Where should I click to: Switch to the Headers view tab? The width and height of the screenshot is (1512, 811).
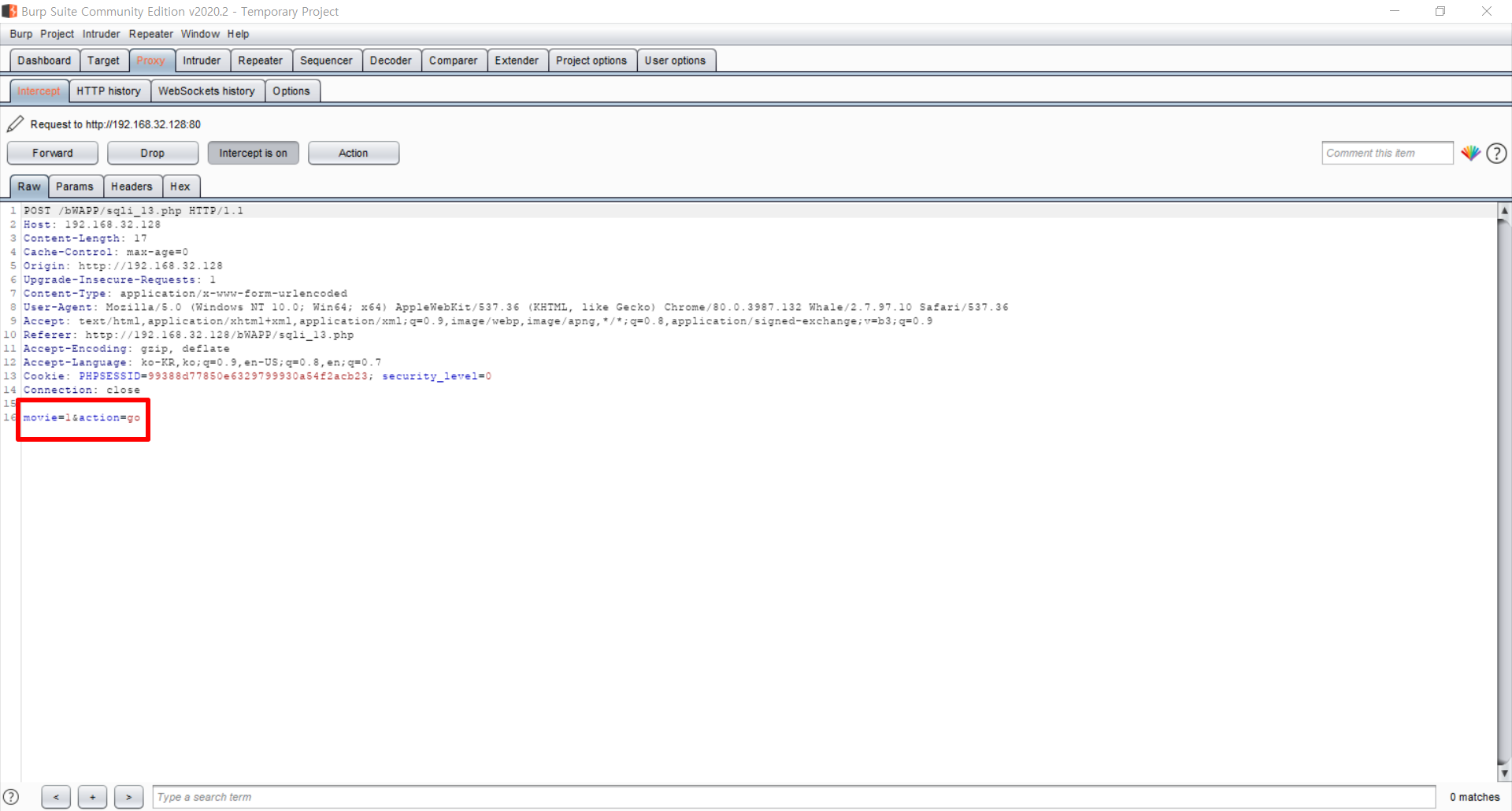tap(132, 187)
